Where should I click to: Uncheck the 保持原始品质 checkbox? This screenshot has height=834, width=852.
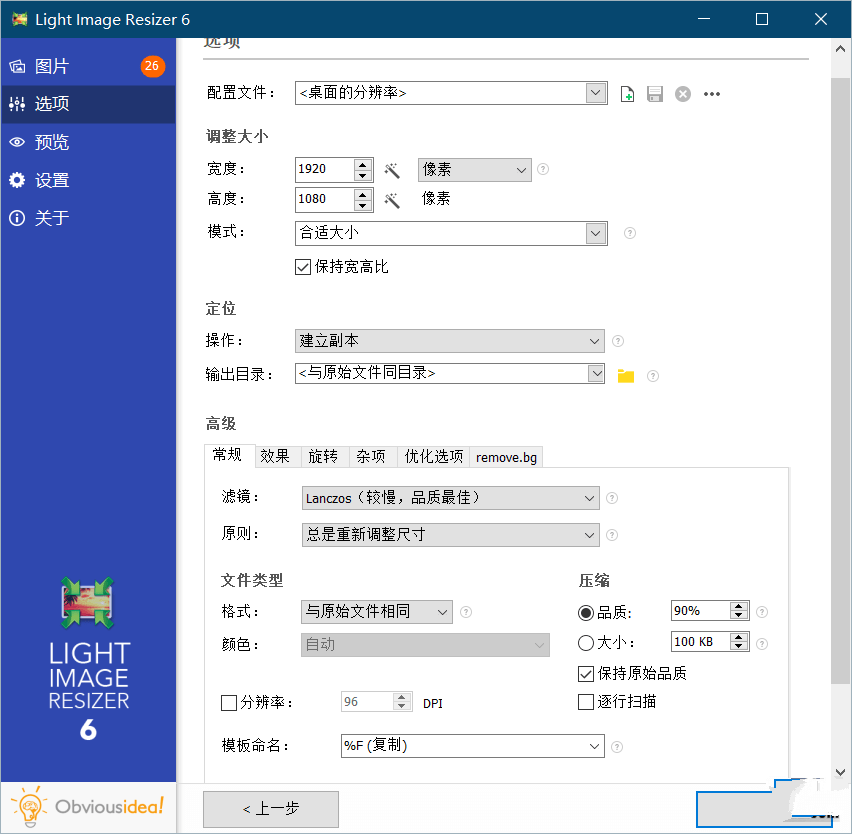pyautogui.click(x=586, y=673)
